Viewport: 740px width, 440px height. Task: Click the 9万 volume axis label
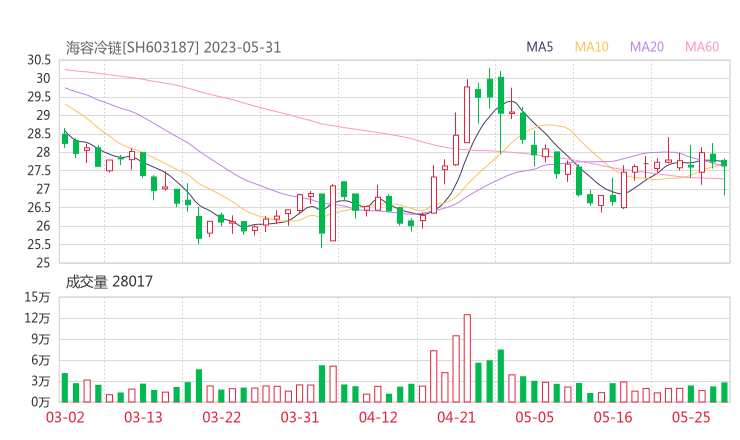pos(41,339)
